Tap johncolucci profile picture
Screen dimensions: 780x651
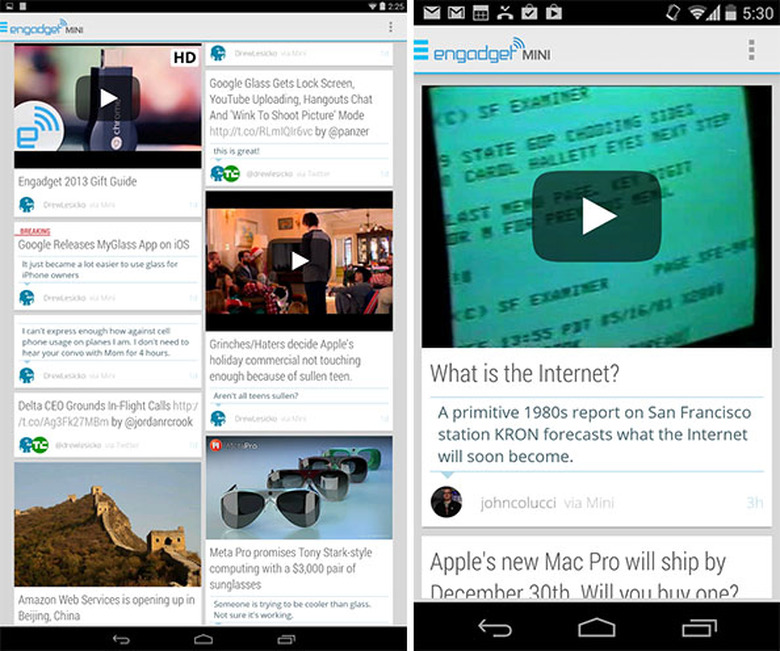click(446, 502)
